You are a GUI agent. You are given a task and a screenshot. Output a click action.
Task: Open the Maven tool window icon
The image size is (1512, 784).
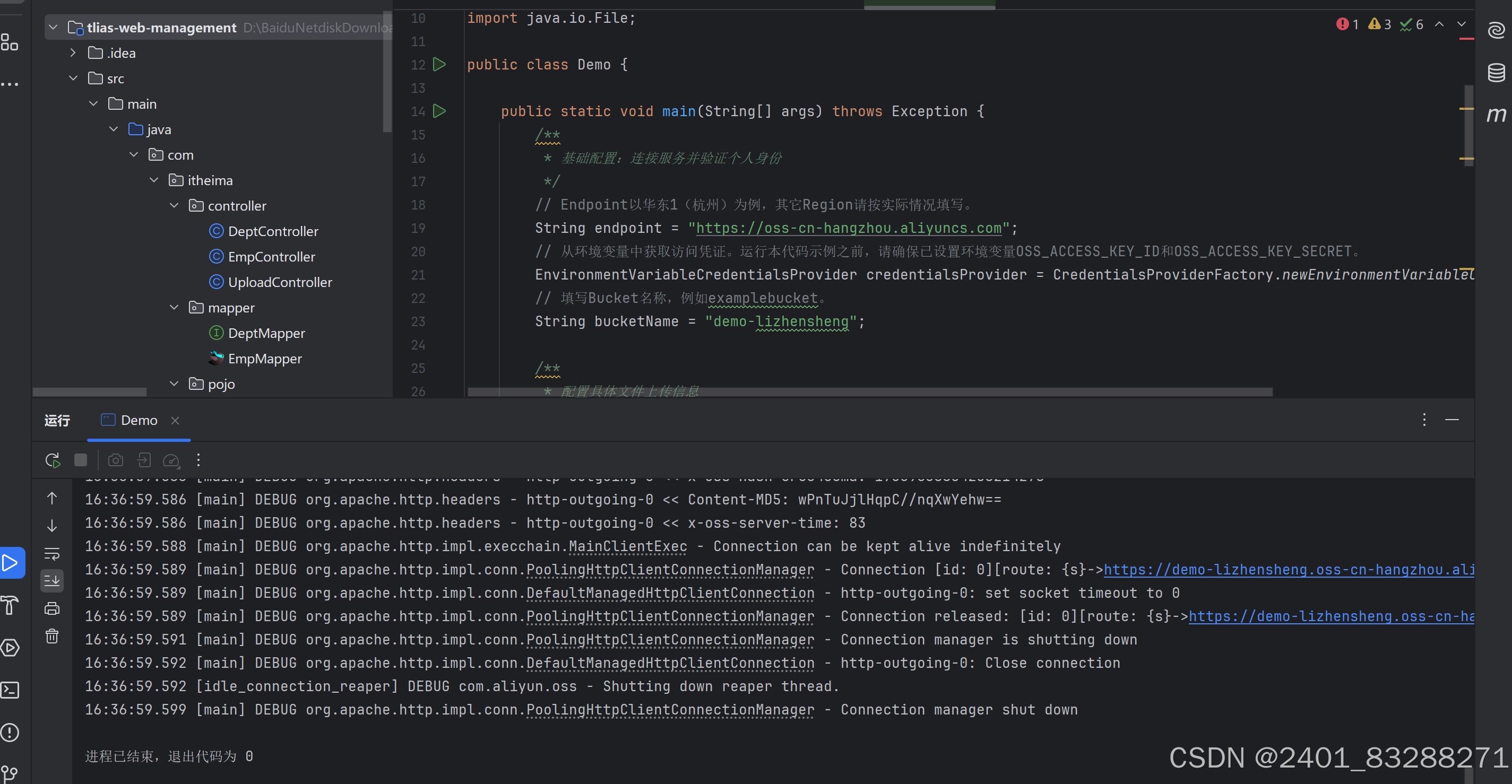1496,114
